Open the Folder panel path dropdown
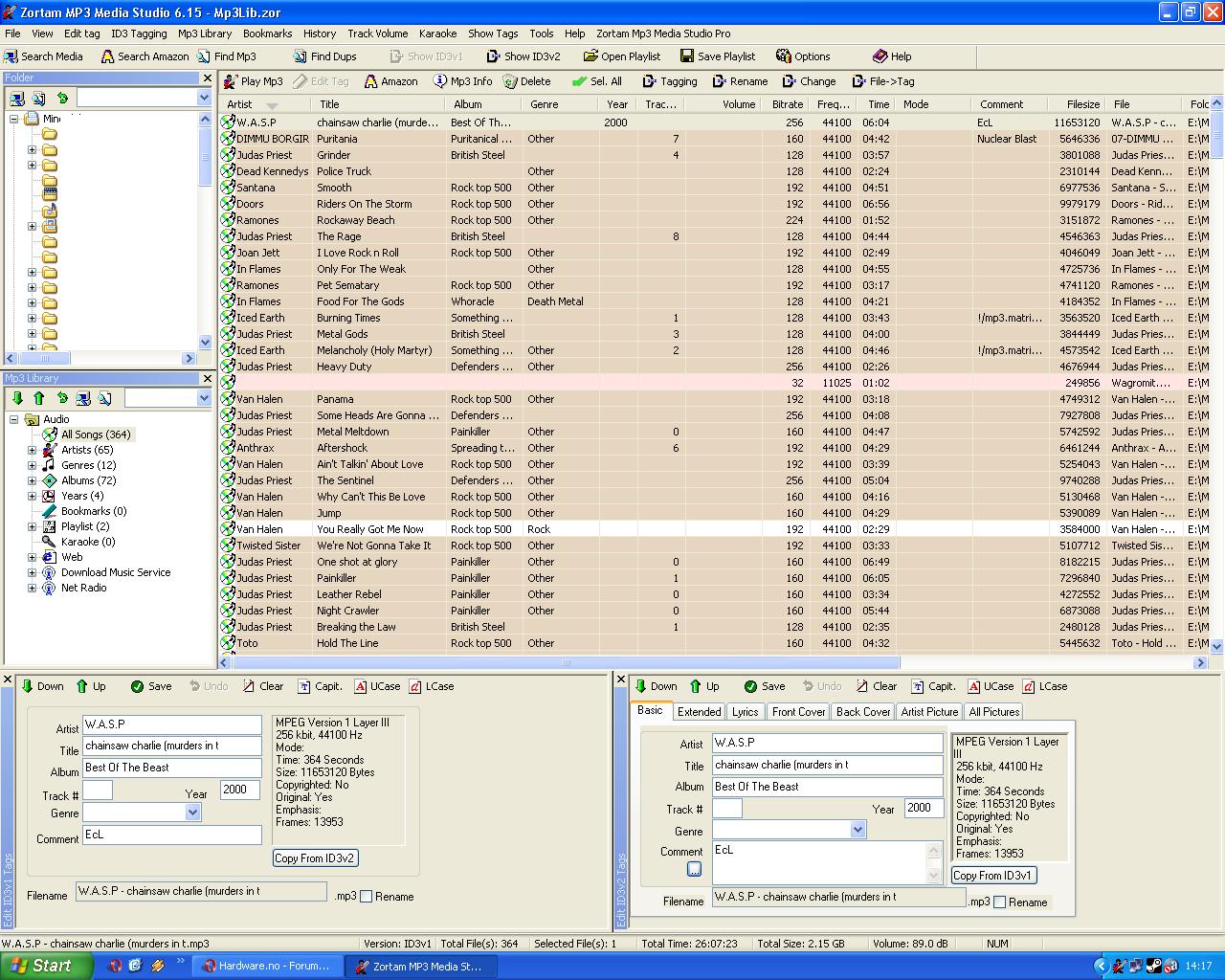Image resolution: width=1225 pixels, height=980 pixels. tap(204, 98)
